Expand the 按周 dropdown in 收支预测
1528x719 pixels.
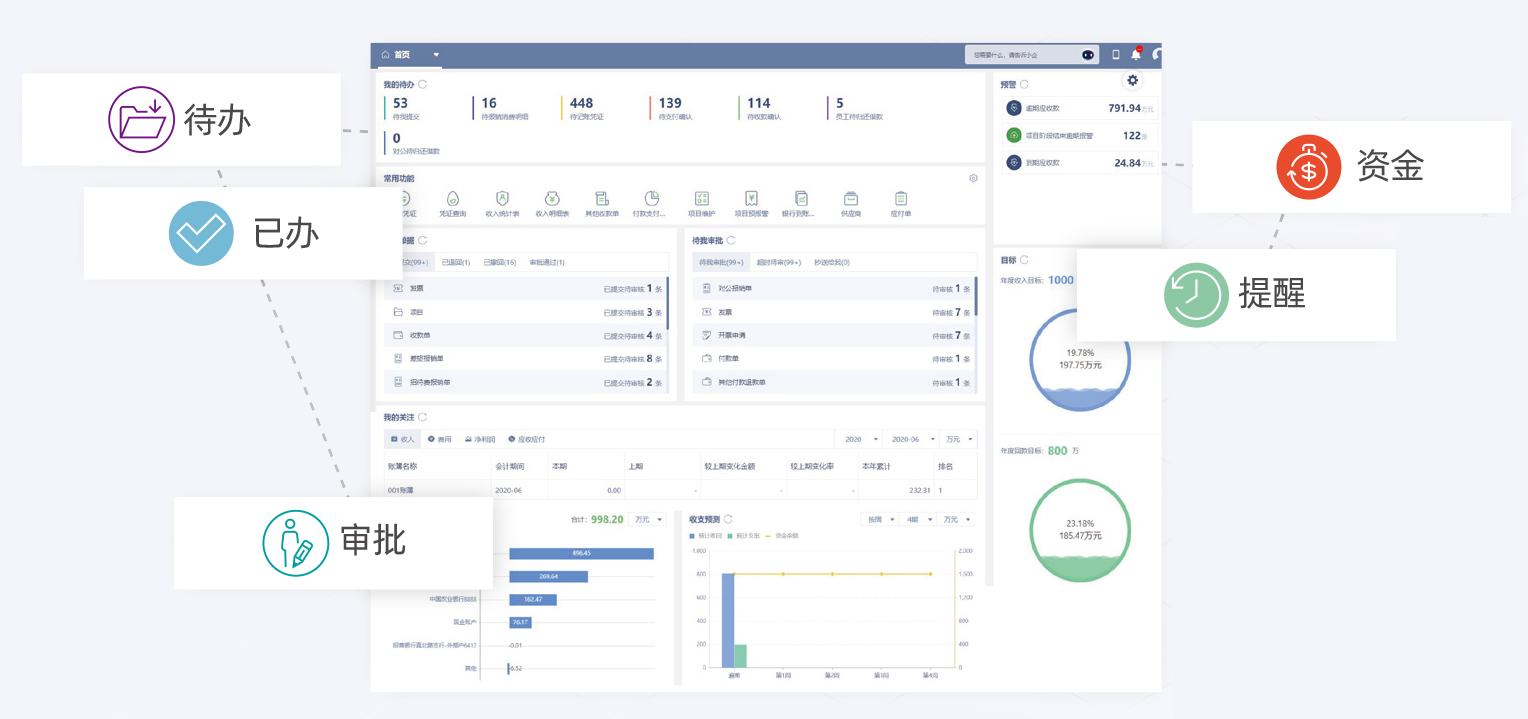880,520
